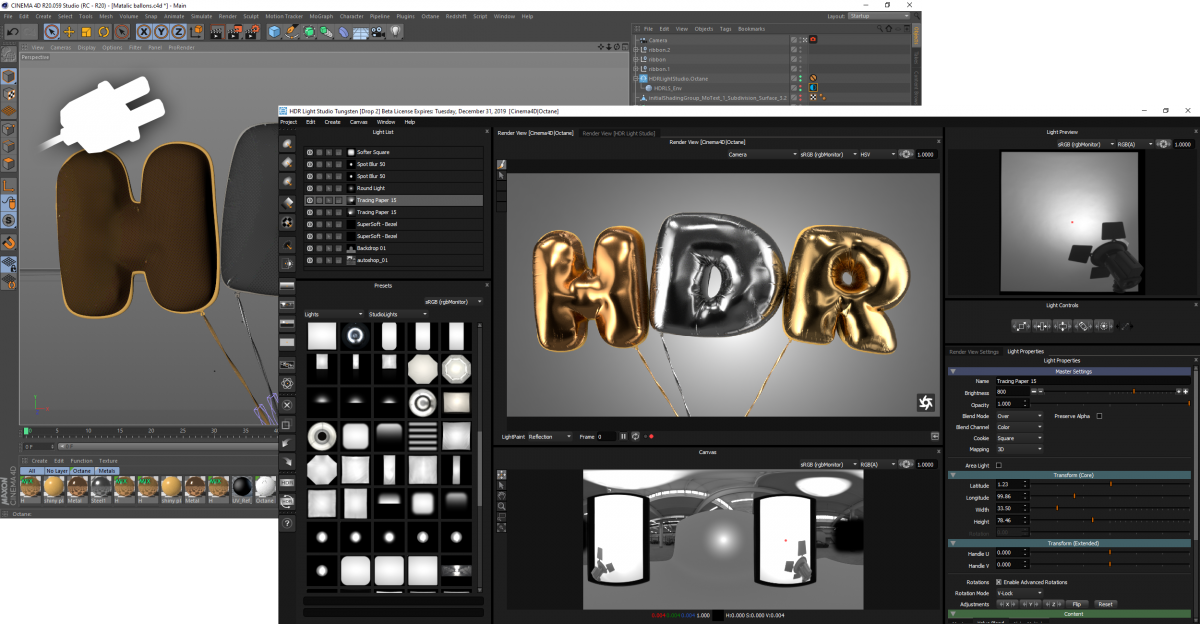Toggle Z axis lock in Cinema 4D

179,32
